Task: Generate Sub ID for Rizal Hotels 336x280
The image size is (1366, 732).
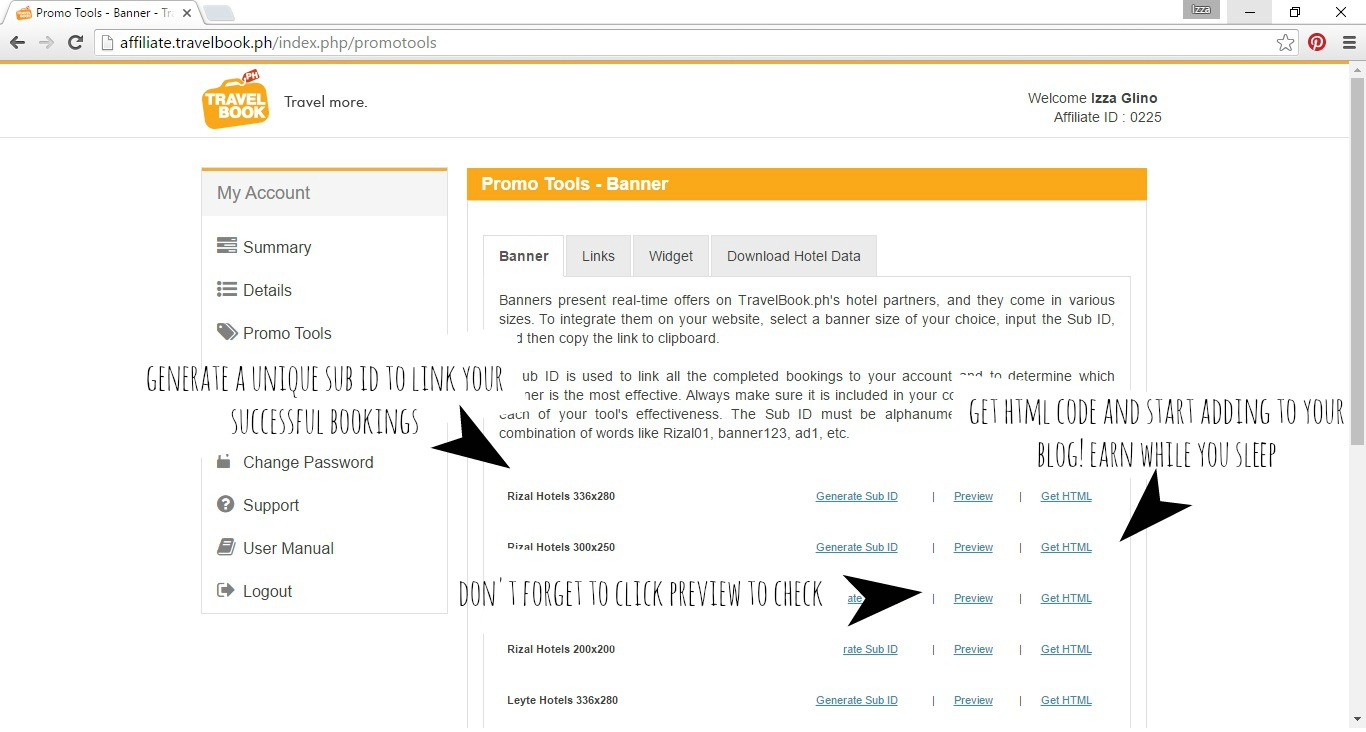Action: pyautogui.click(x=857, y=496)
